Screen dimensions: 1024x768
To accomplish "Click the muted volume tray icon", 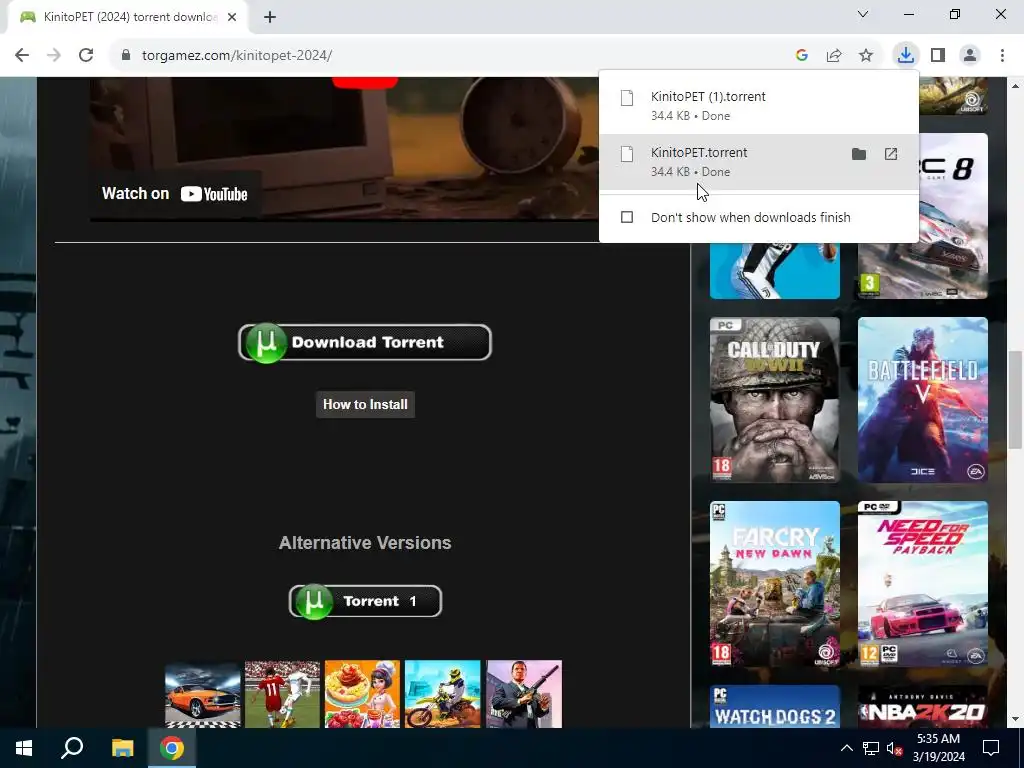I will coord(894,748).
